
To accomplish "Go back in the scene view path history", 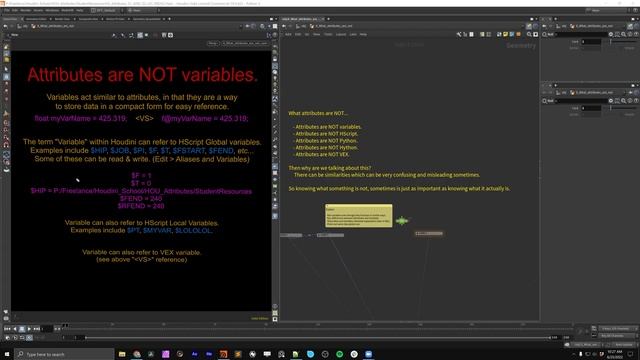I will coord(6,26).
